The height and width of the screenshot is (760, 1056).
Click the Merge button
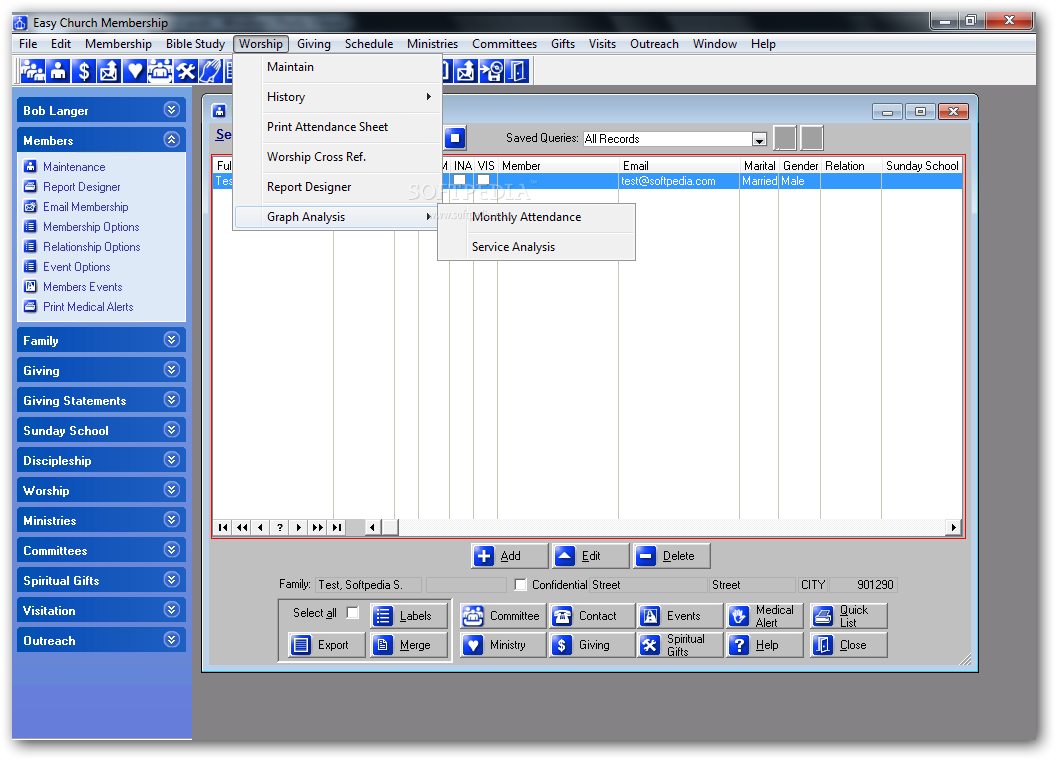click(409, 645)
